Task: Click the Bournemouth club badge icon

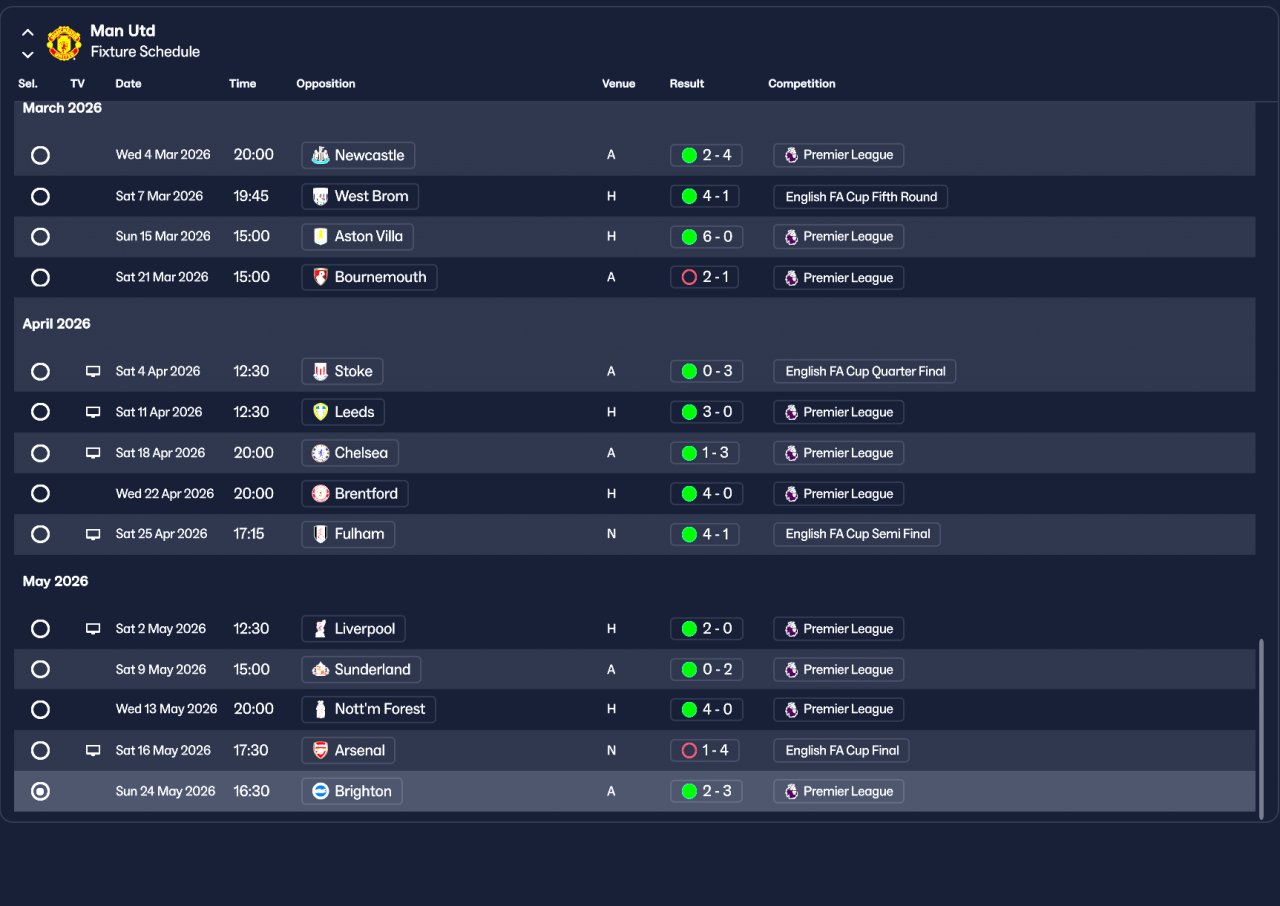Action: pyautogui.click(x=320, y=277)
